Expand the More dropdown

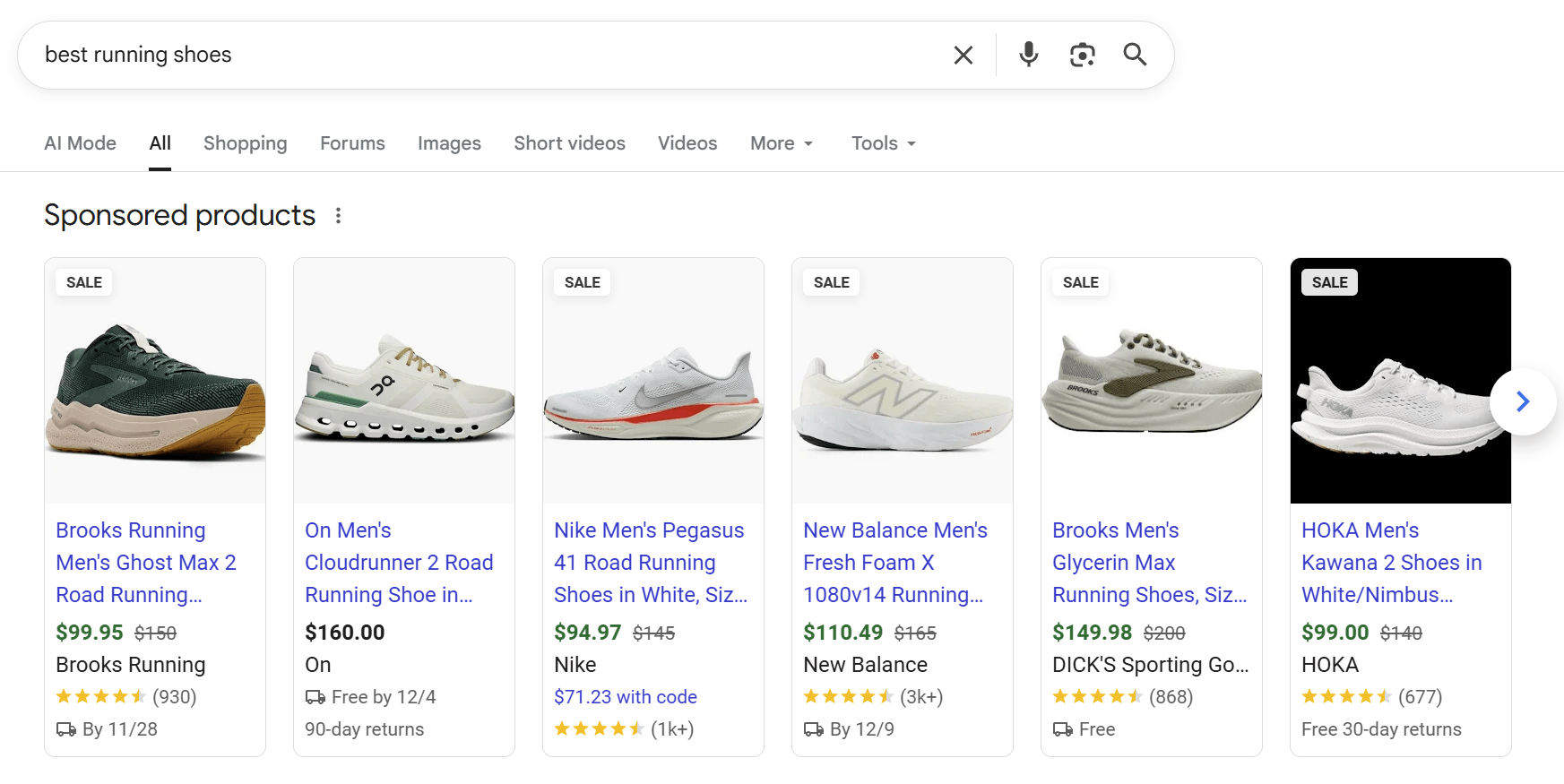click(x=782, y=143)
